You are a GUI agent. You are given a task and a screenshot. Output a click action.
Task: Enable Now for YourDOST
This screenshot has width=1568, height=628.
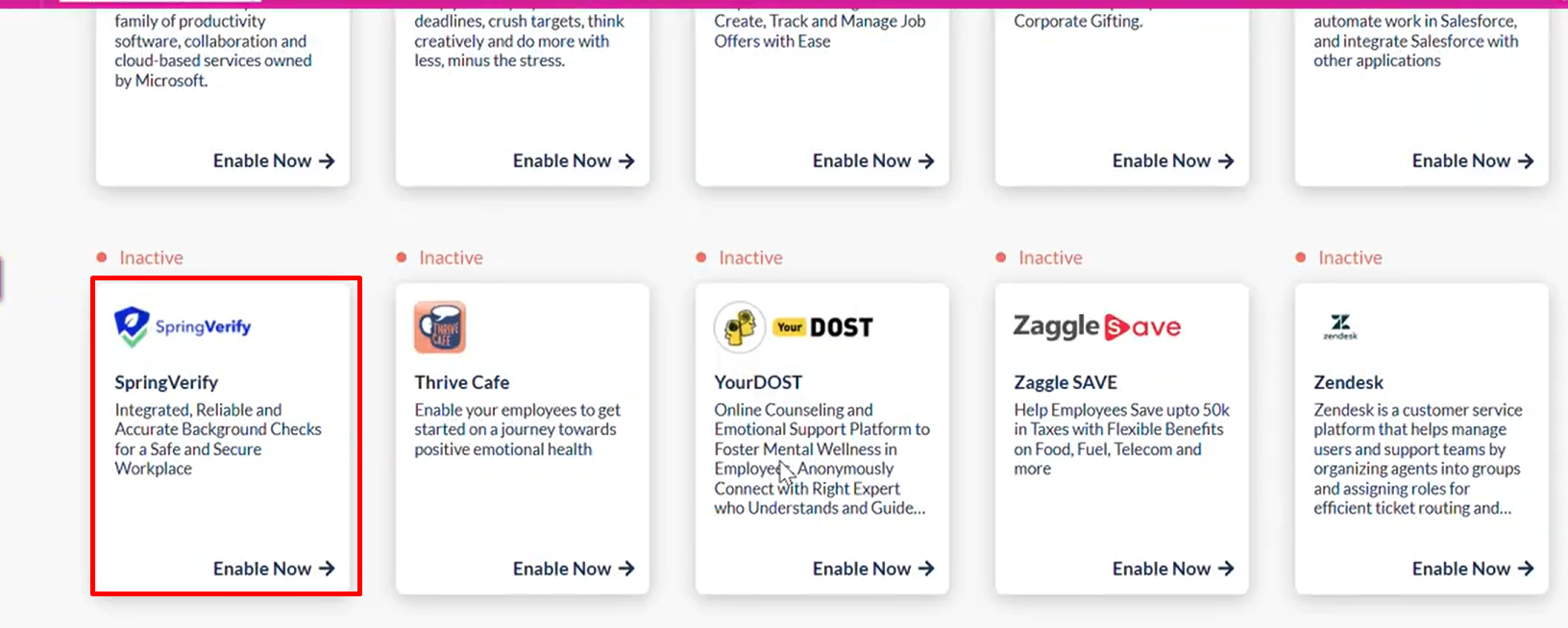pos(872,568)
